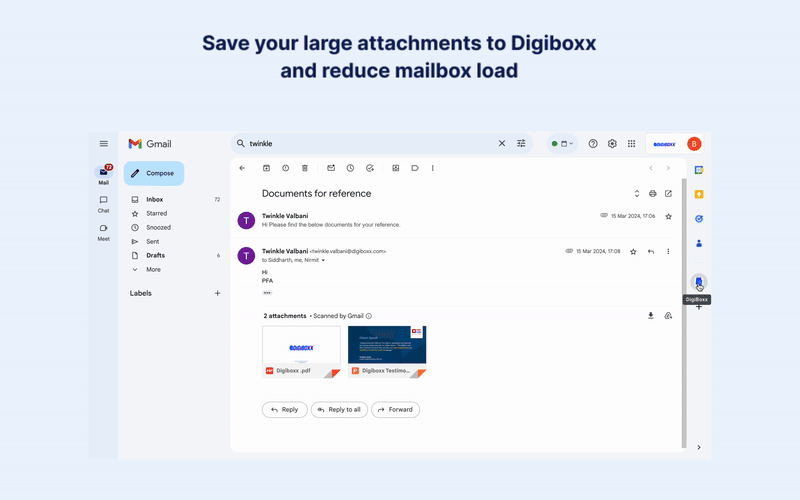Open the Sent folder

tap(174, 241)
